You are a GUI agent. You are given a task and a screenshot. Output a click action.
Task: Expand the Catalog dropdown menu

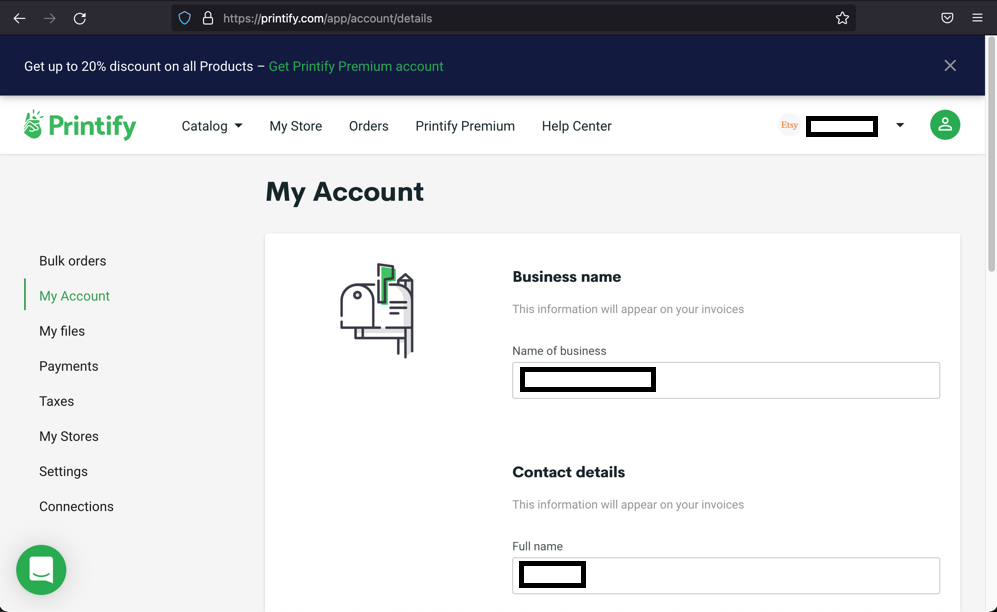click(x=212, y=126)
